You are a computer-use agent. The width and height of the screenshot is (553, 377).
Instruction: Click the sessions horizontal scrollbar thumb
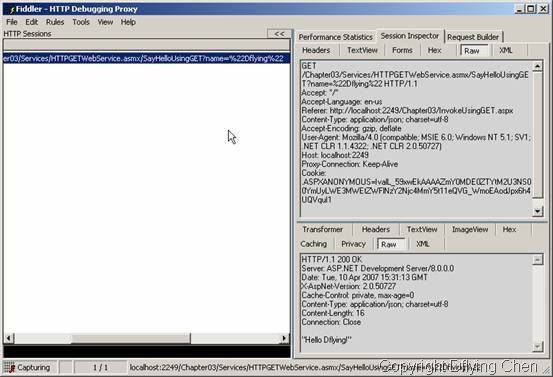click(x=131, y=338)
